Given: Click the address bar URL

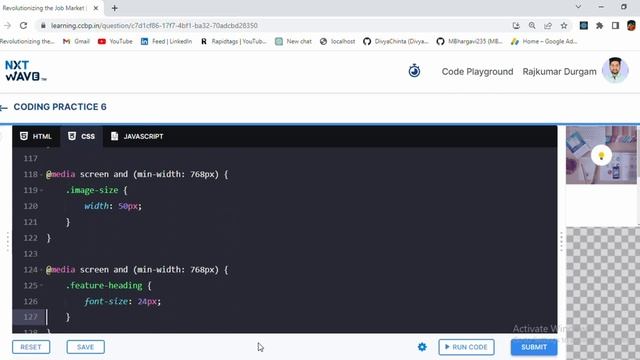Looking at the screenshot, I should tap(154, 25).
